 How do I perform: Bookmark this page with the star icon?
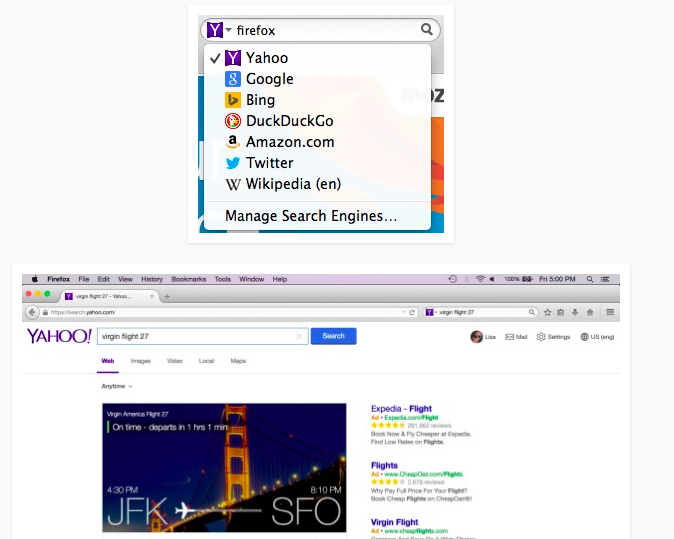(x=547, y=312)
